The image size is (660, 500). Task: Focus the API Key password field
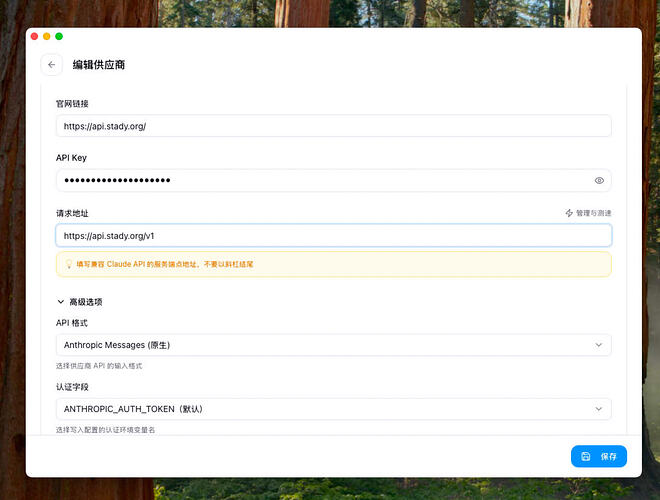tap(333, 181)
